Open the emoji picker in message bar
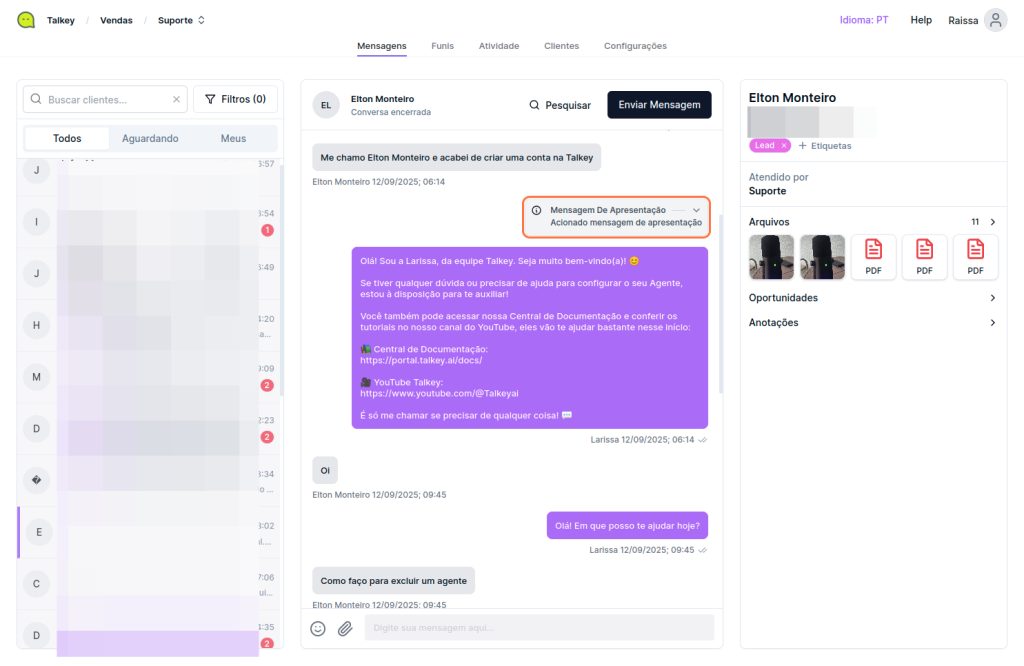This screenshot has height=666, width=1024. pos(318,628)
